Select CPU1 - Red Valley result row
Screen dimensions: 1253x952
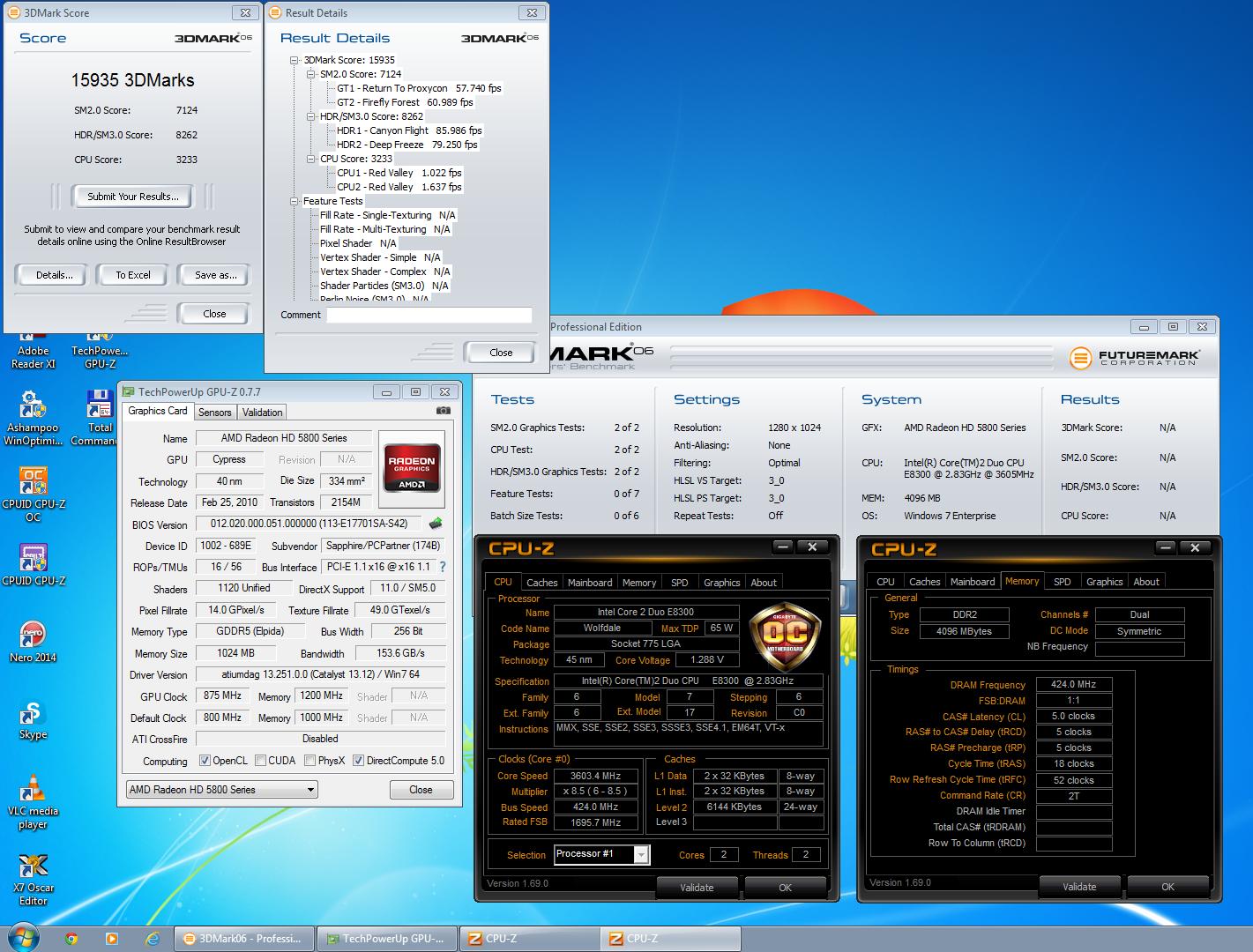[x=399, y=173]
